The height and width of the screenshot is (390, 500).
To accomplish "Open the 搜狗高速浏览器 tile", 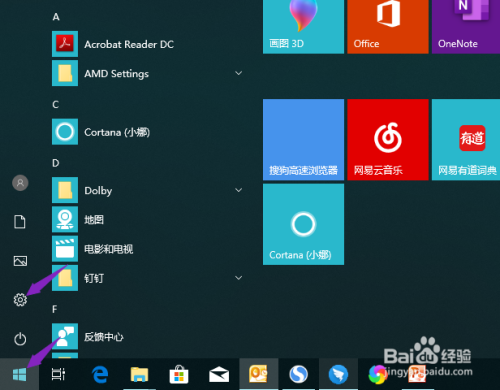I will 303,140.
